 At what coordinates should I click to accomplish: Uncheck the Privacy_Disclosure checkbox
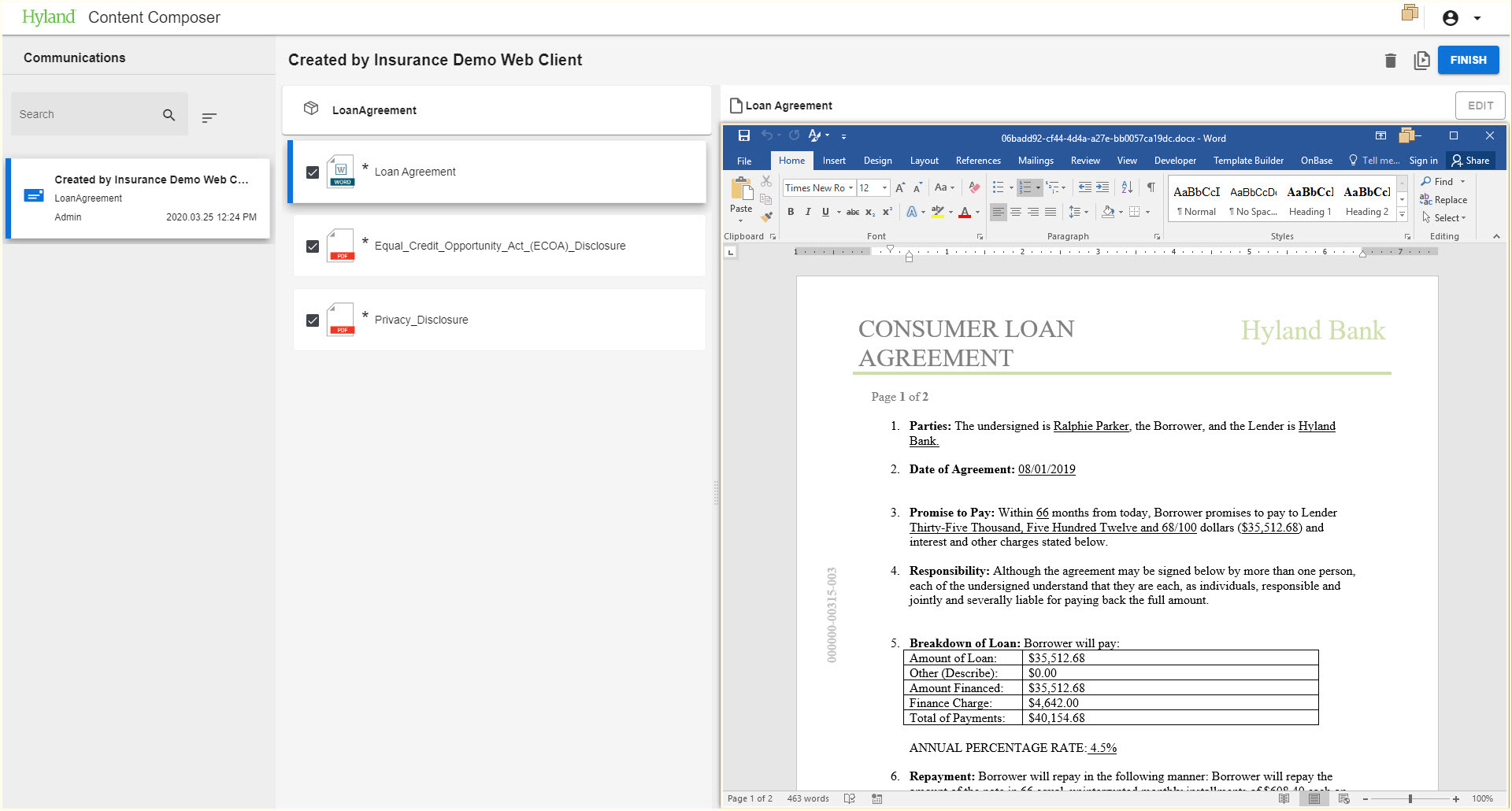point(313,320)
